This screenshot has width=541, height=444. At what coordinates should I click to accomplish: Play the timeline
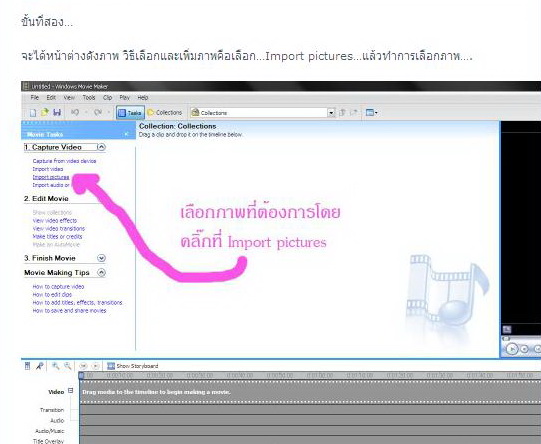pyautogui.click(x=96, y=366)
